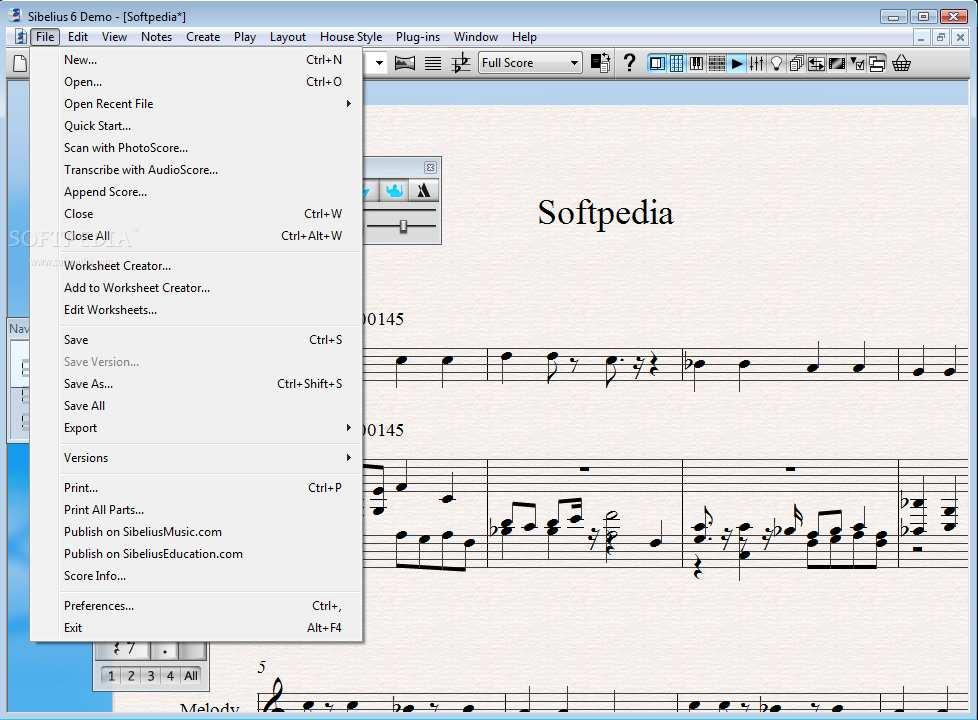Open the Play menu
Viewport: 978px width, 720px height.
pyautogui.click(x=245, y=37)
